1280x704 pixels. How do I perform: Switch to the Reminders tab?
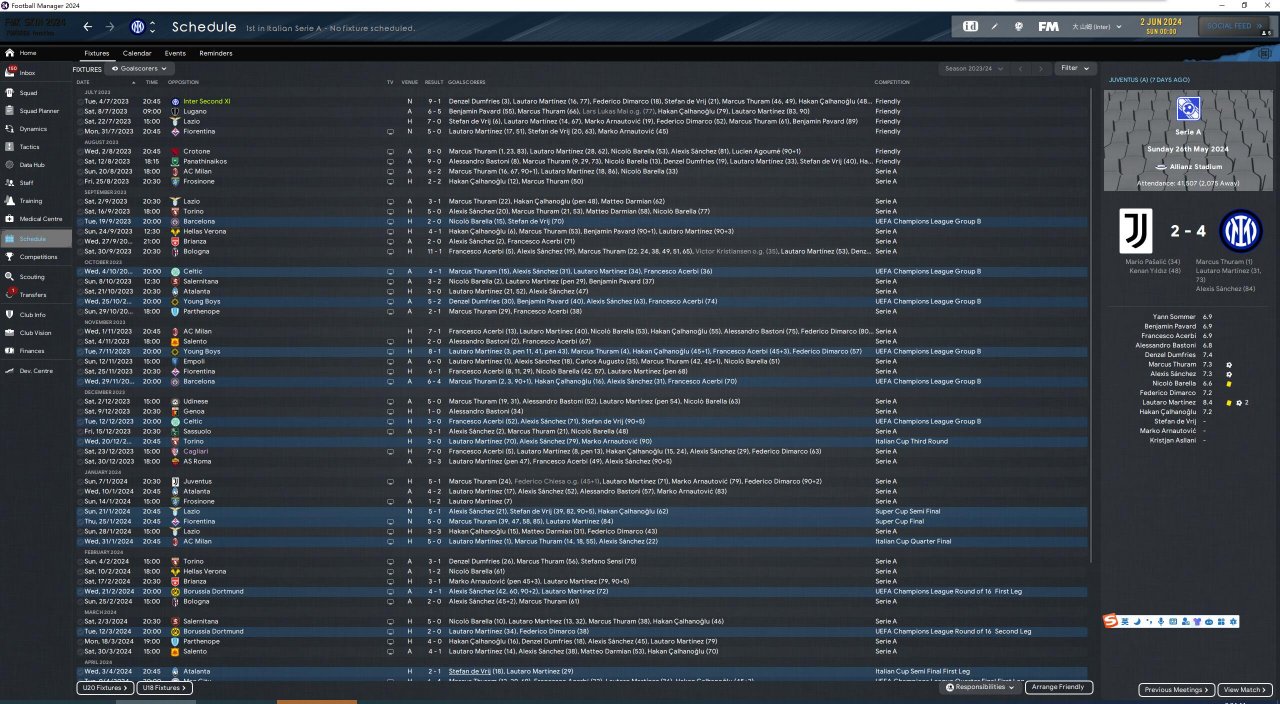coord(216,53)
